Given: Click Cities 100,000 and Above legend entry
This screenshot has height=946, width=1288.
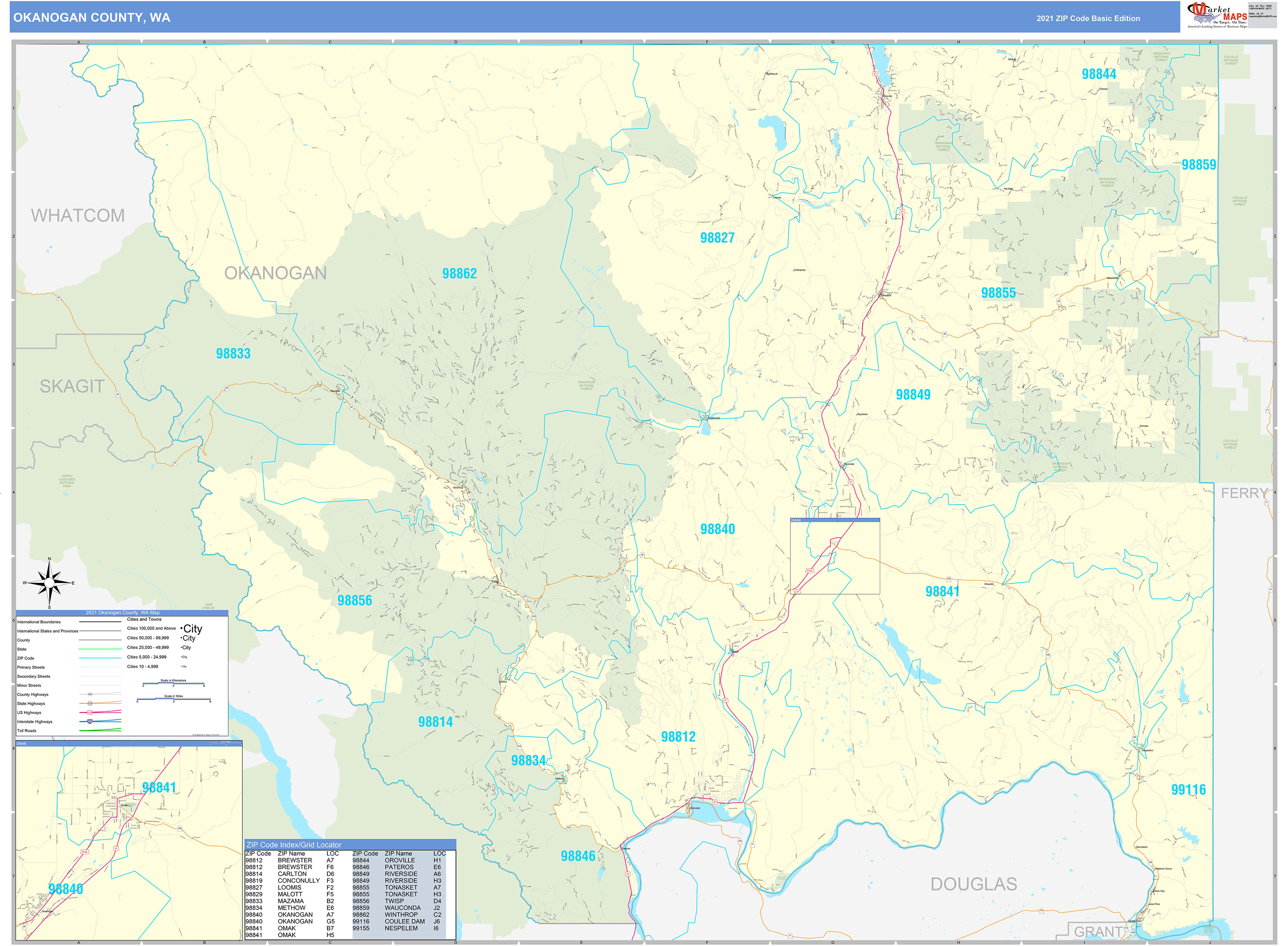Looking at the screenshot, I should tap(151, 628).
